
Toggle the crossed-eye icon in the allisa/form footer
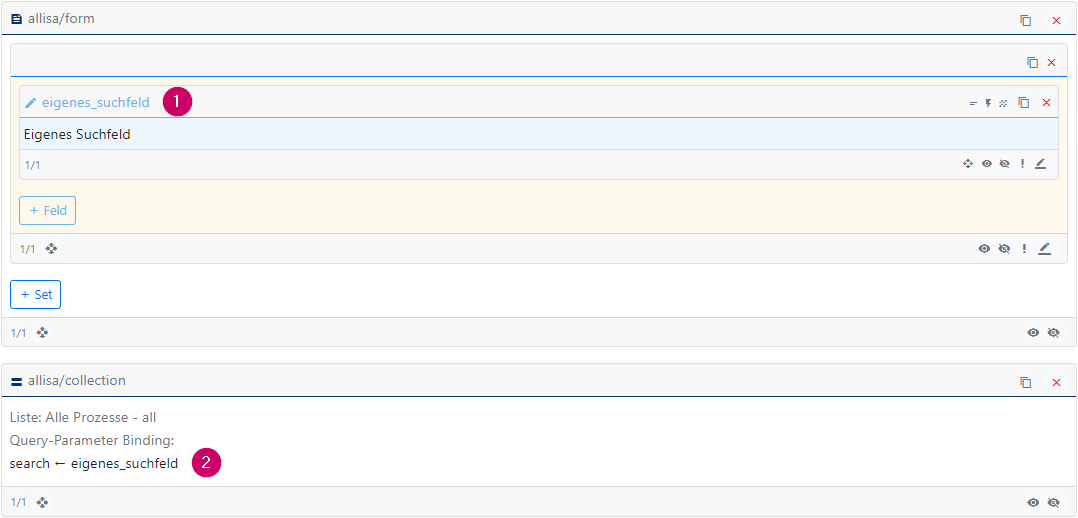1053,333
